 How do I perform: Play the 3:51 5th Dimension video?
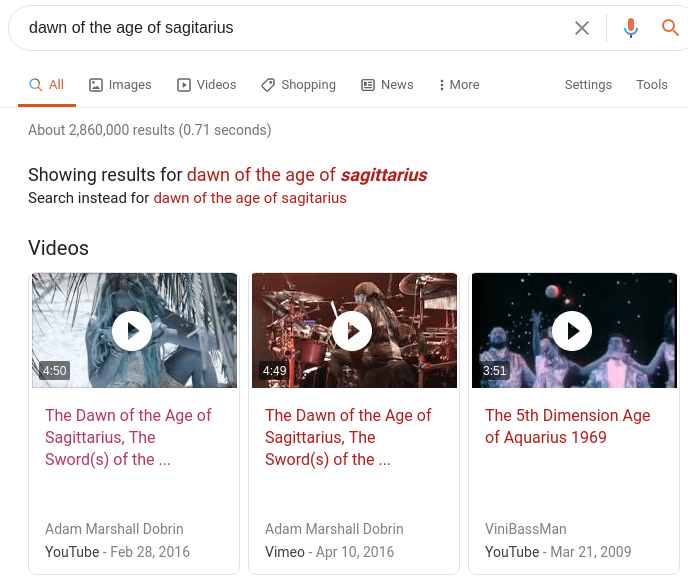[x=574, y=330]
